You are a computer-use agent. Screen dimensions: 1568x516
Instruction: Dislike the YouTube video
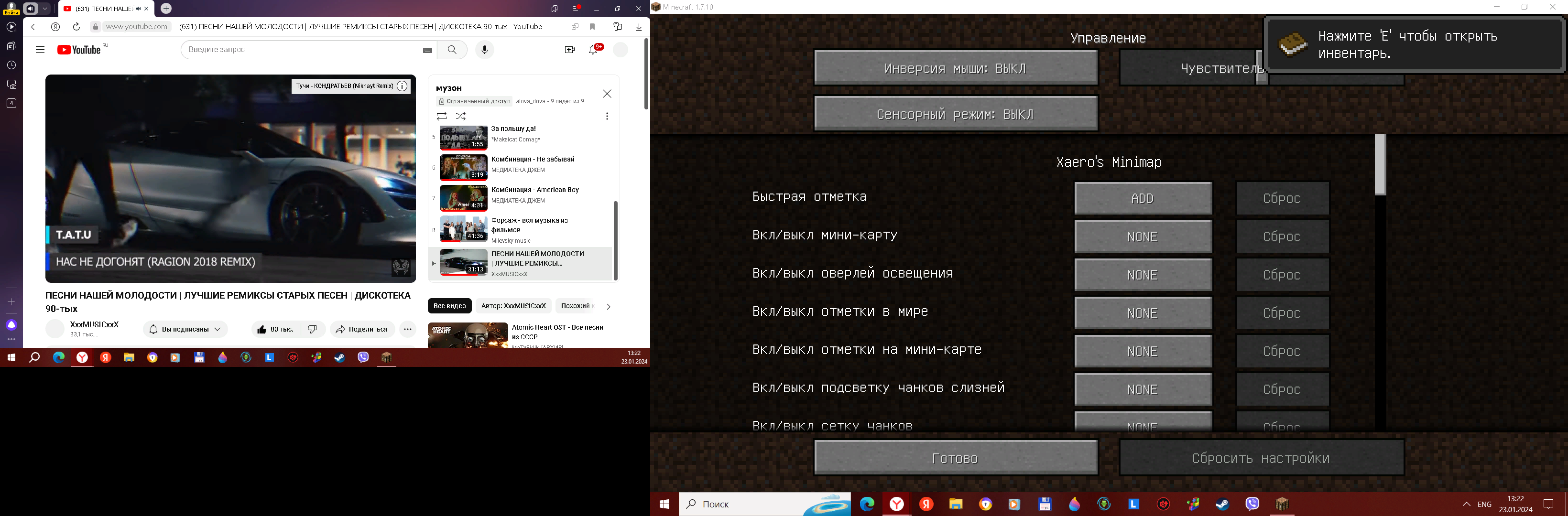coord(313,329)
